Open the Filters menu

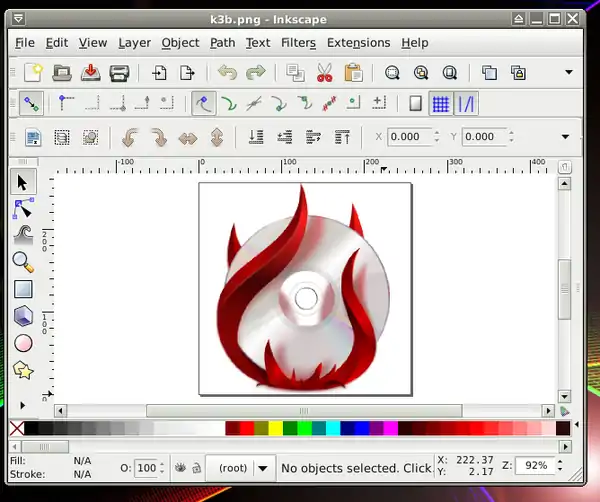(298, 42)
